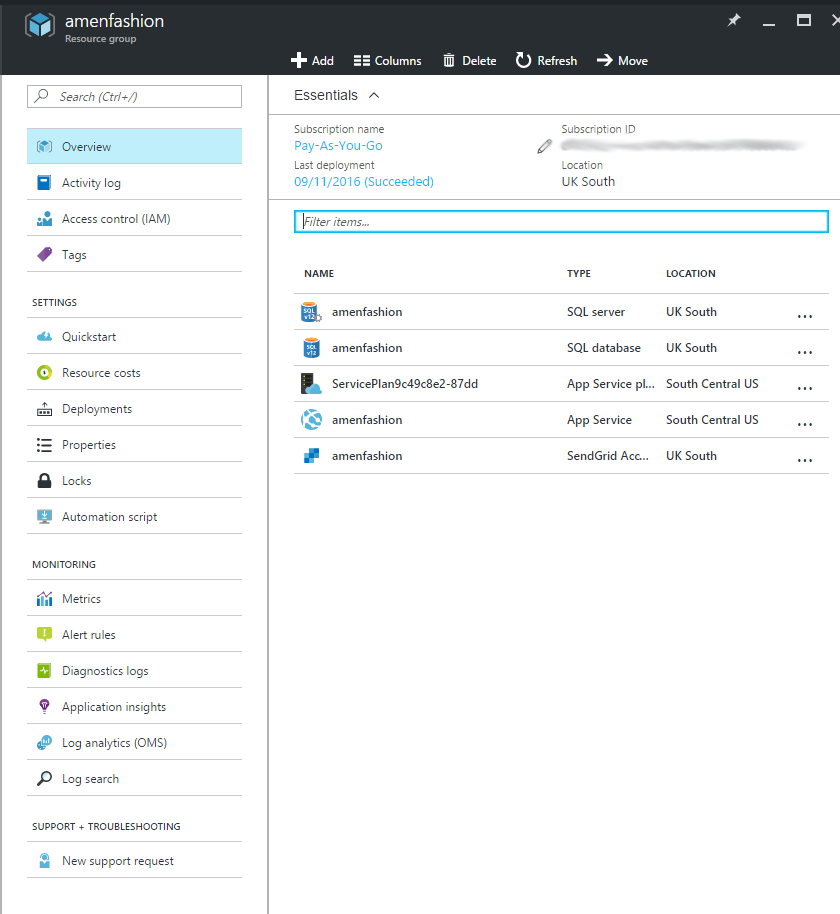Click the purple Tags icon

click(x=44, y=255)
